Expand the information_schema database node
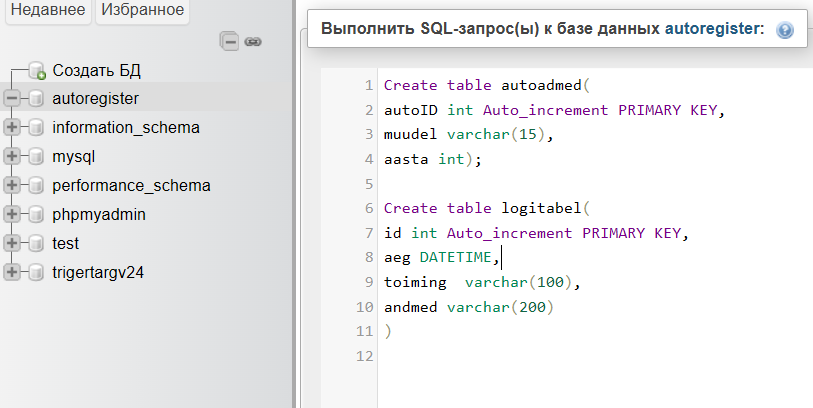Viewport: 813px width, 408px height. (x=12, y=128)
